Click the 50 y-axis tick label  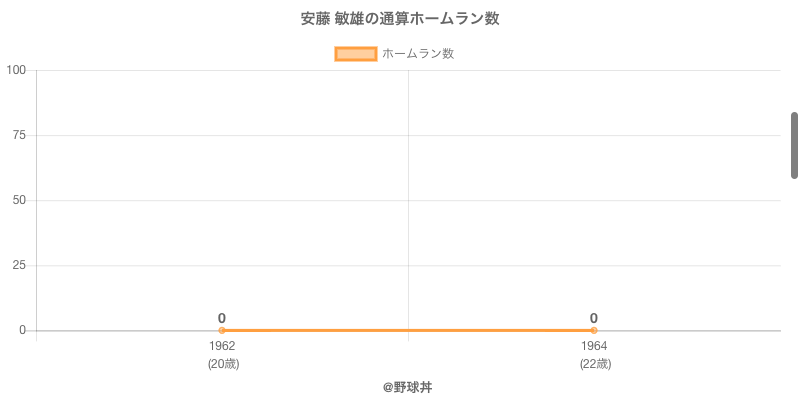click(19, 200)
